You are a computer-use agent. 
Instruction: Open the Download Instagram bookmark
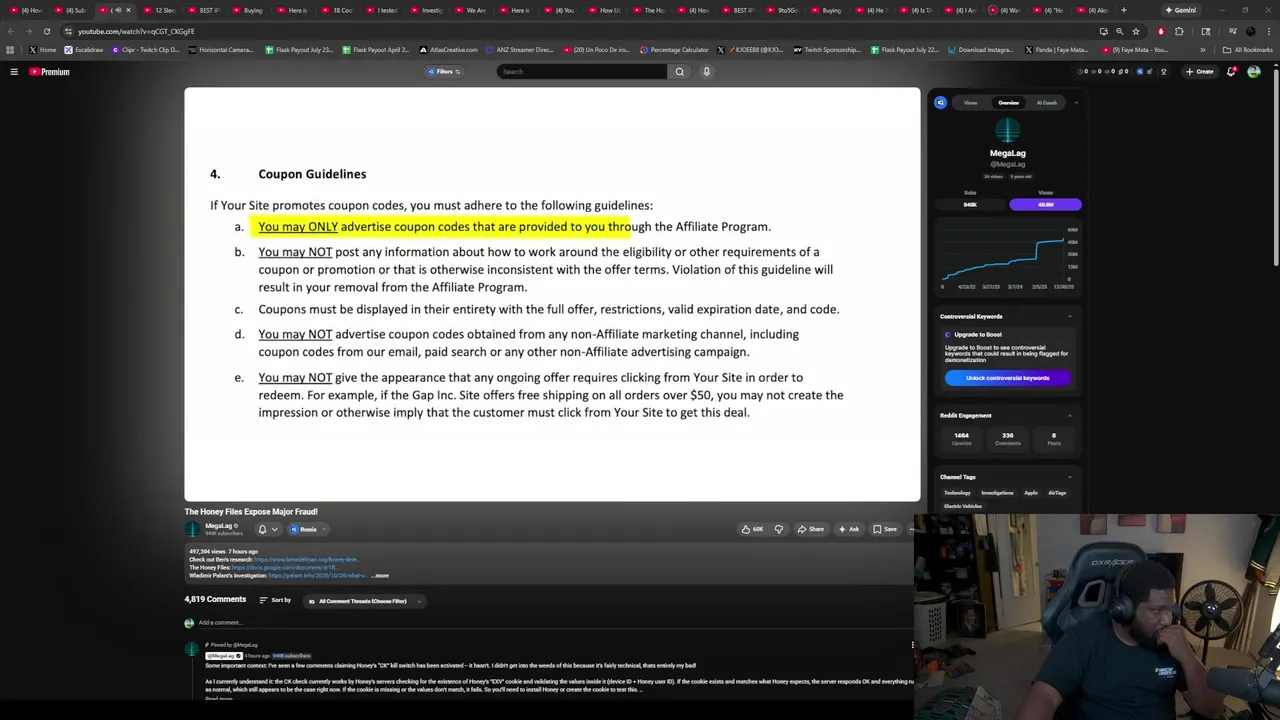click(x=980, y=49)
